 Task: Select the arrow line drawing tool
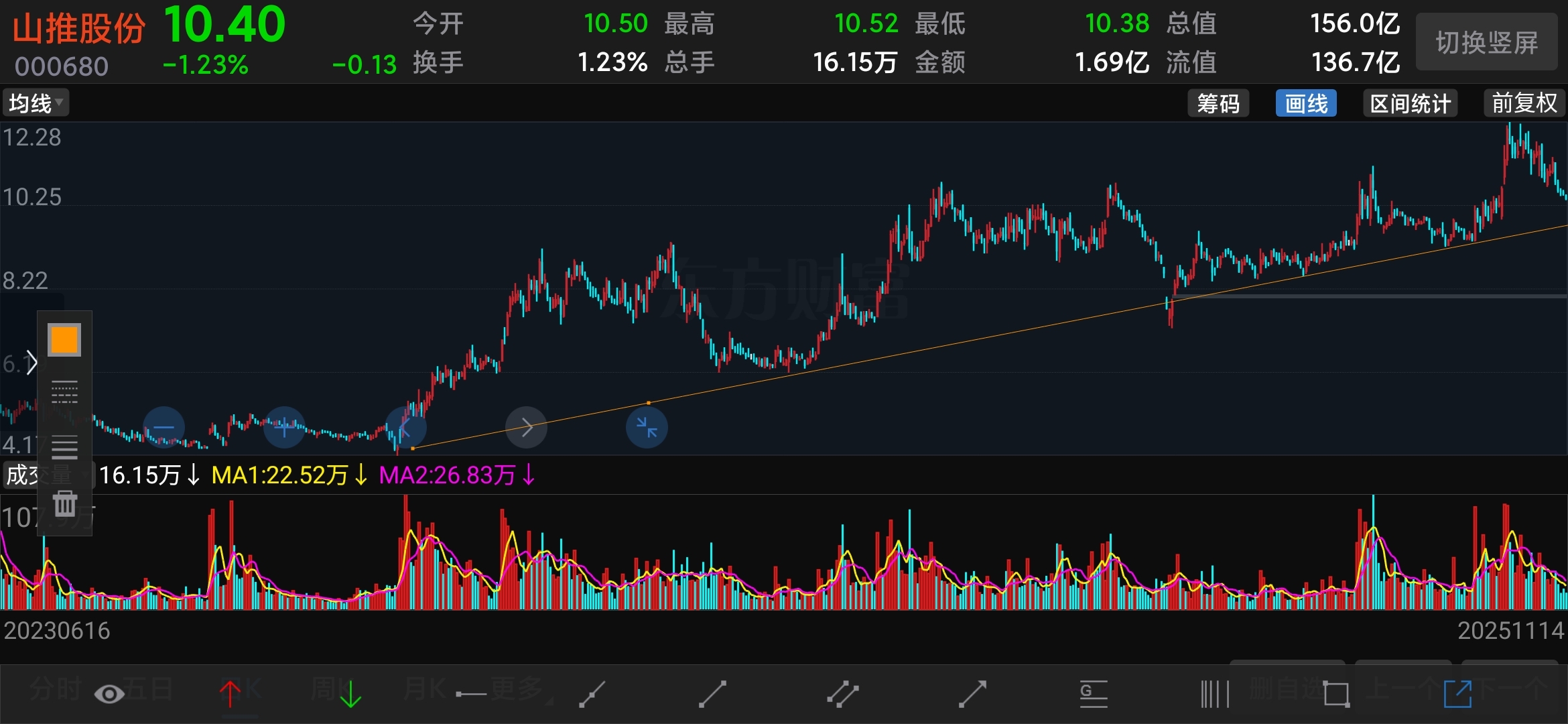tap(972, 694)
